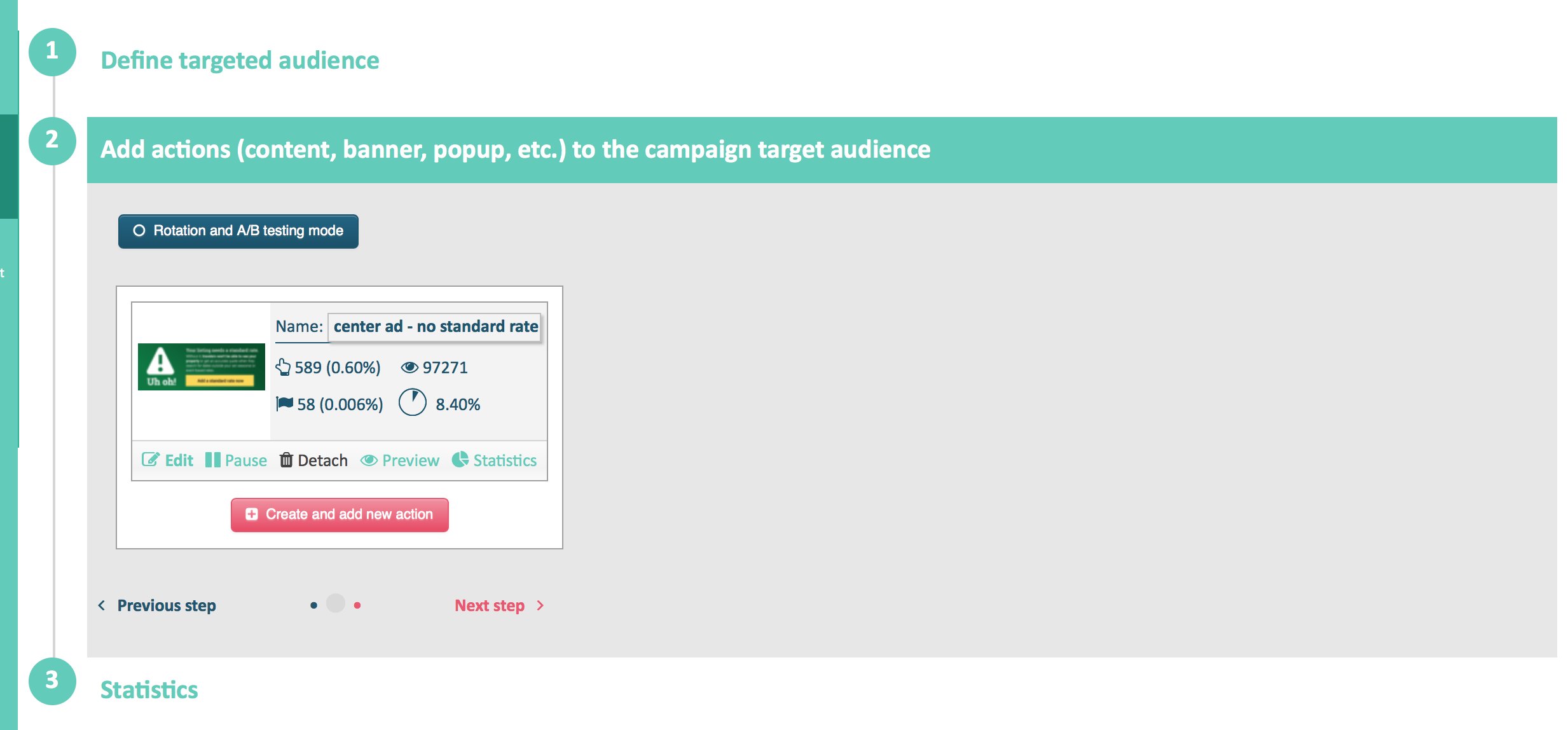This screenshot has width=1568, height=730.
Task: Click the pie clock percentage icon
Action: 412,403
